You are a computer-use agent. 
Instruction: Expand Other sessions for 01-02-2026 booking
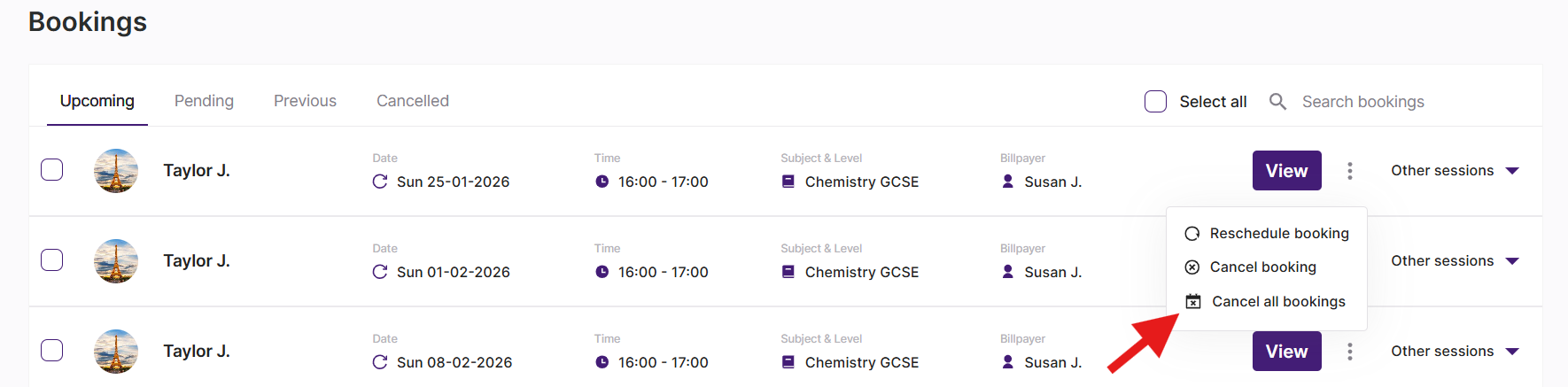click(x=1455, y=261)
